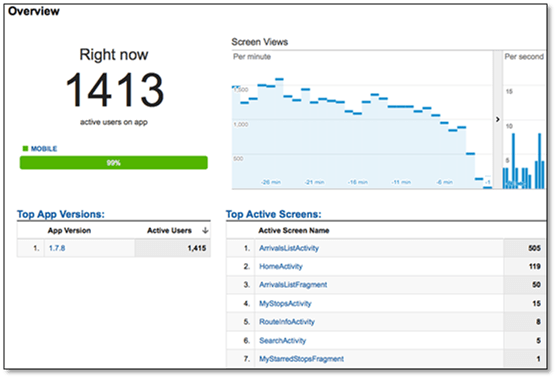Click the arrow between the Screen Views charts

(x=497, y=119)
